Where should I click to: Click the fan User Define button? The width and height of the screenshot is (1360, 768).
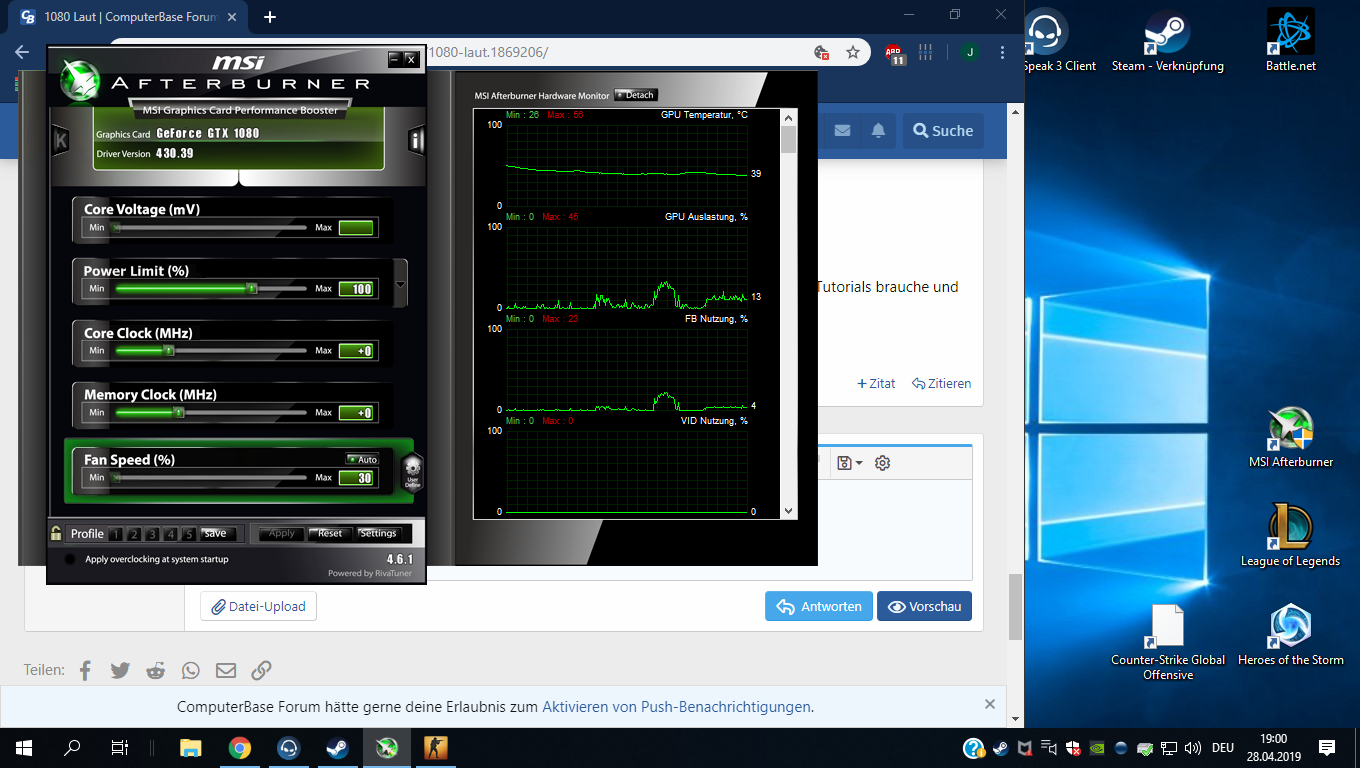[x=412, y=473]
